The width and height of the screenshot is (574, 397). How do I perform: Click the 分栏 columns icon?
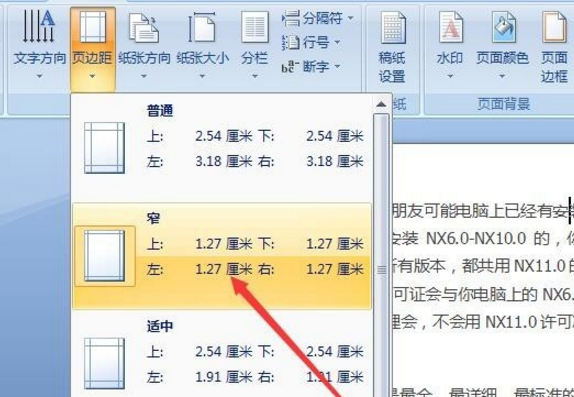click(255, 27)
